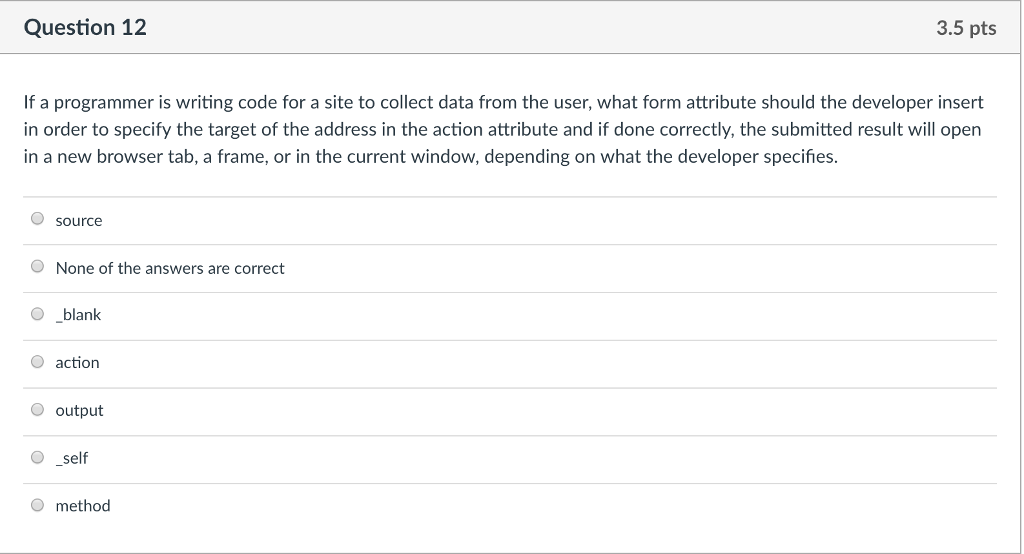The image size is (1024, 554).
Task: Click the 'Question 12' heading
Action: [85, 28]
